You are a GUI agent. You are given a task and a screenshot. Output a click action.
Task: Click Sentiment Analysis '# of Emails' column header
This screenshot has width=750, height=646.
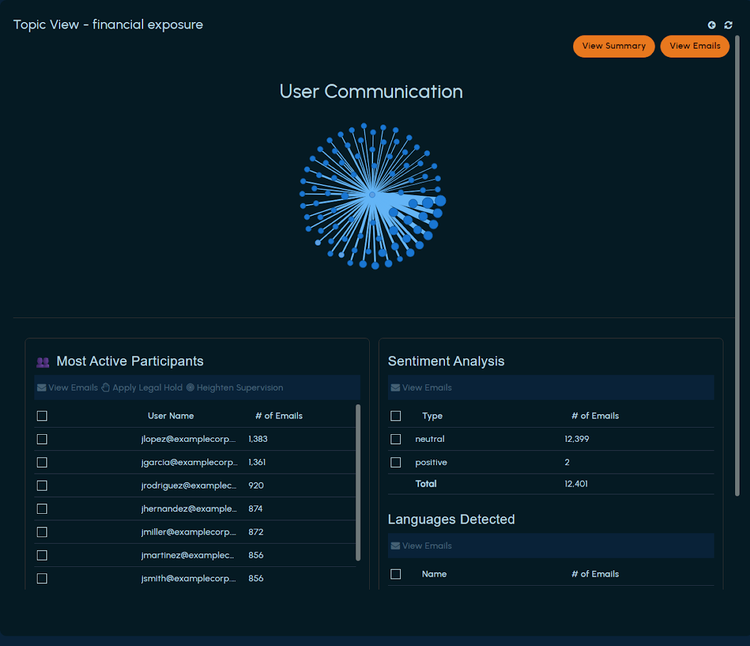[x=595, y=416]
